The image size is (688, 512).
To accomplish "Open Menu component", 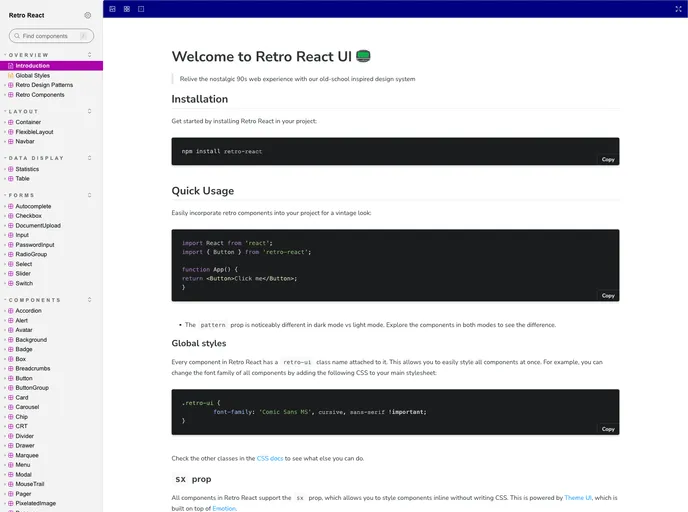I will [x=23, y=465].
